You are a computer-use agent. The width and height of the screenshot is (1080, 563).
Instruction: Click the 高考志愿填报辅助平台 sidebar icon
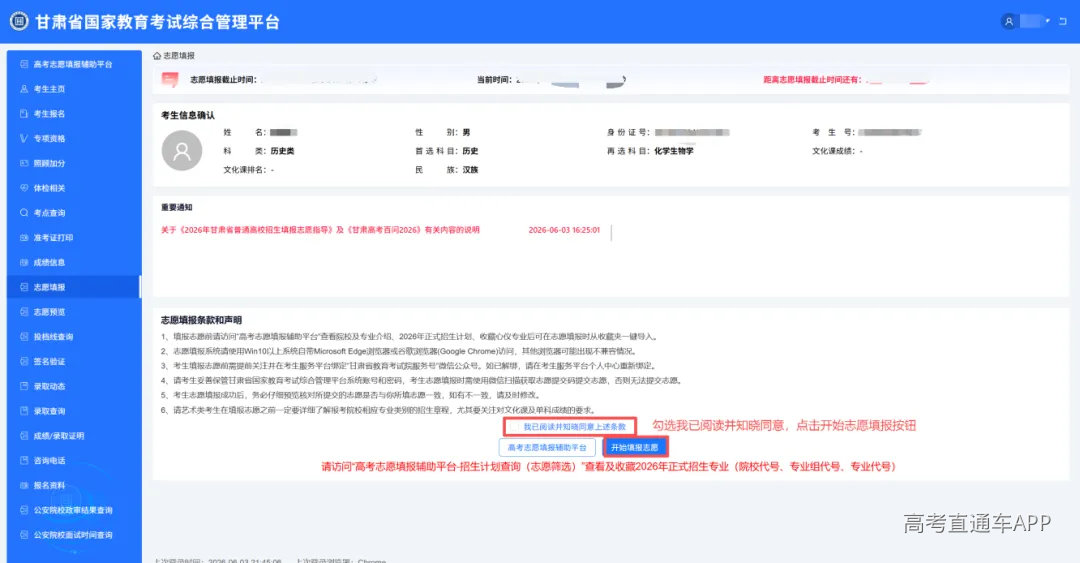point(24,64)
